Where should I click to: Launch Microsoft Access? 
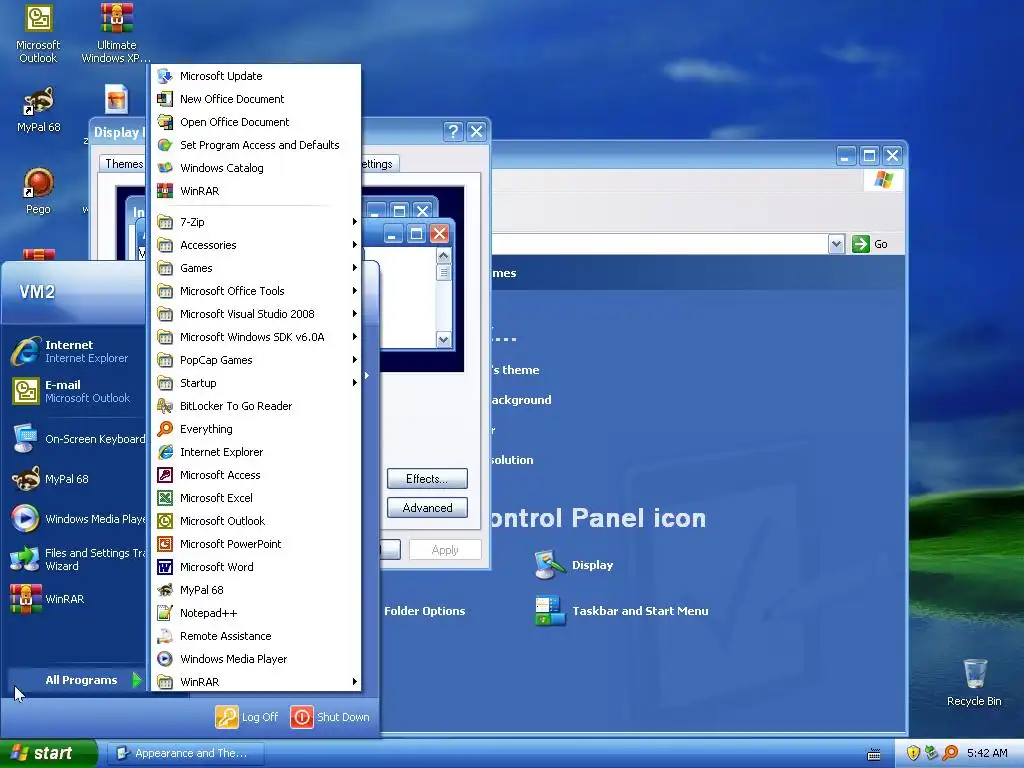[x=256, y=475]
